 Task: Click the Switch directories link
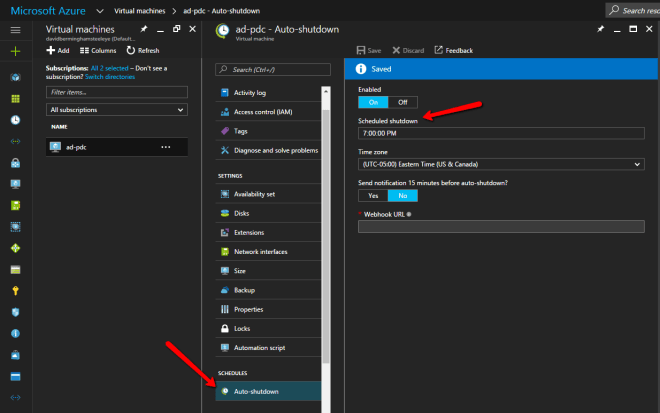109,77
